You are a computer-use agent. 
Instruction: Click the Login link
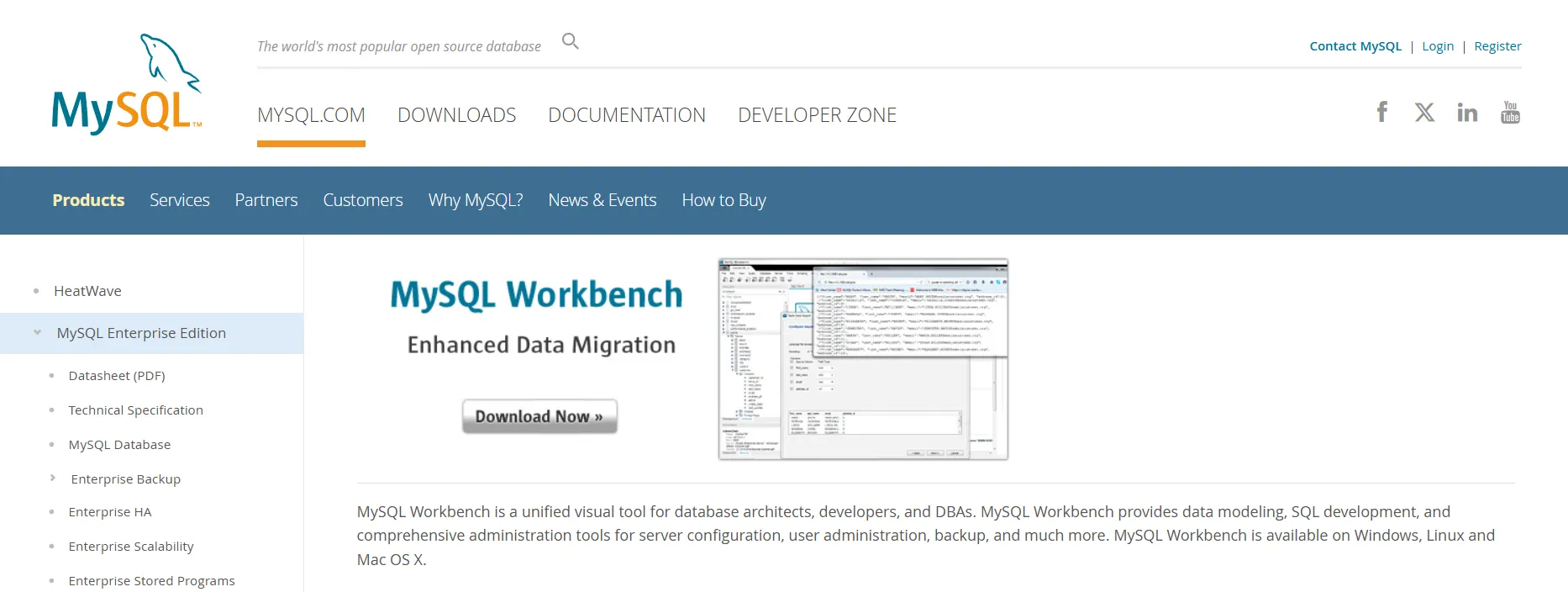1437,46
